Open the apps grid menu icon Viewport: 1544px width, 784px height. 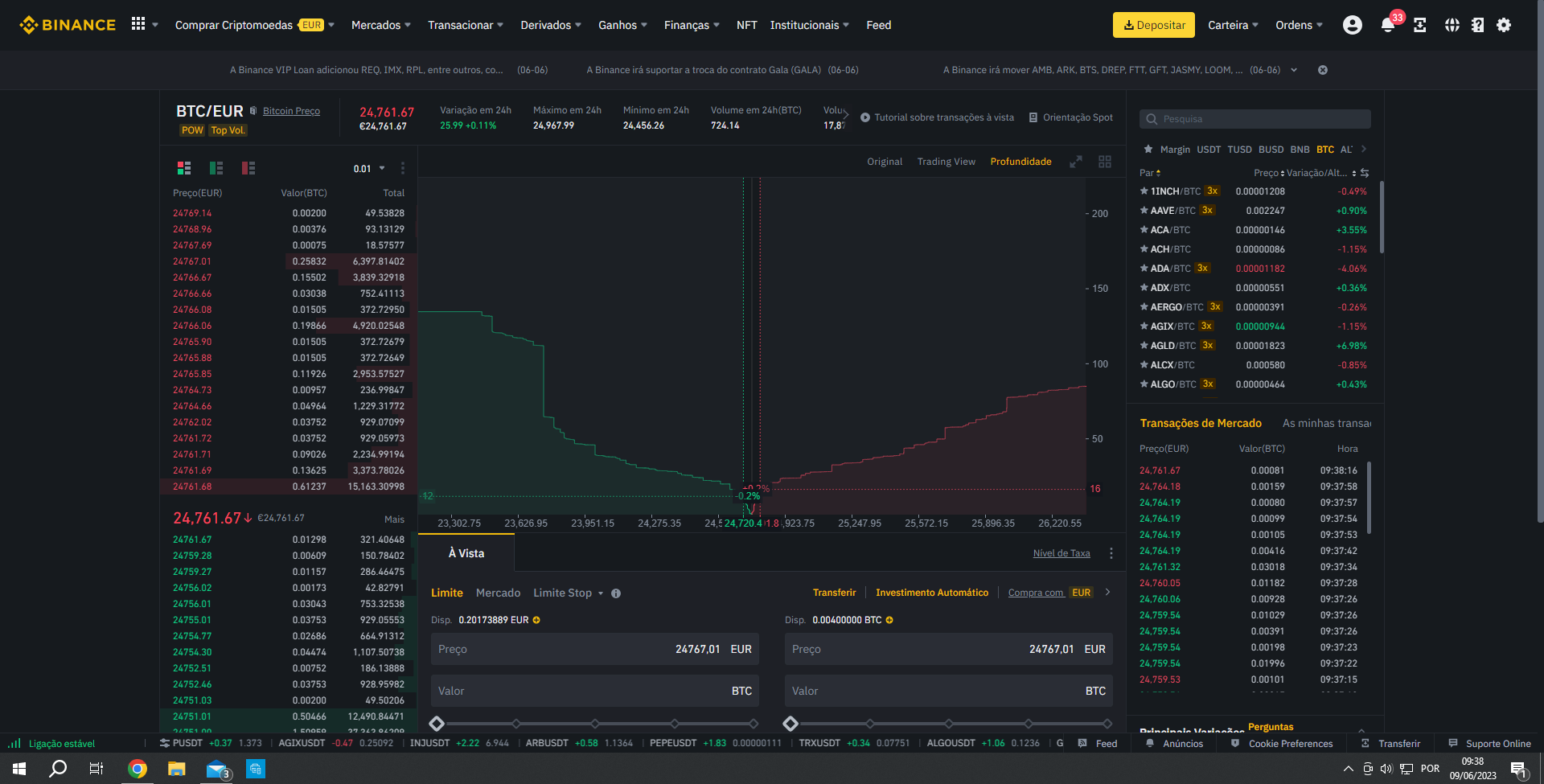click(138, 24)
